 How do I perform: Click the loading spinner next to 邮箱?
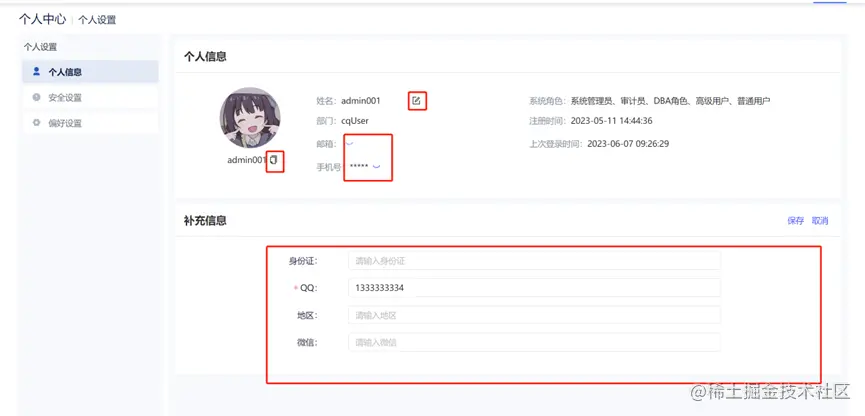[349, 142]
